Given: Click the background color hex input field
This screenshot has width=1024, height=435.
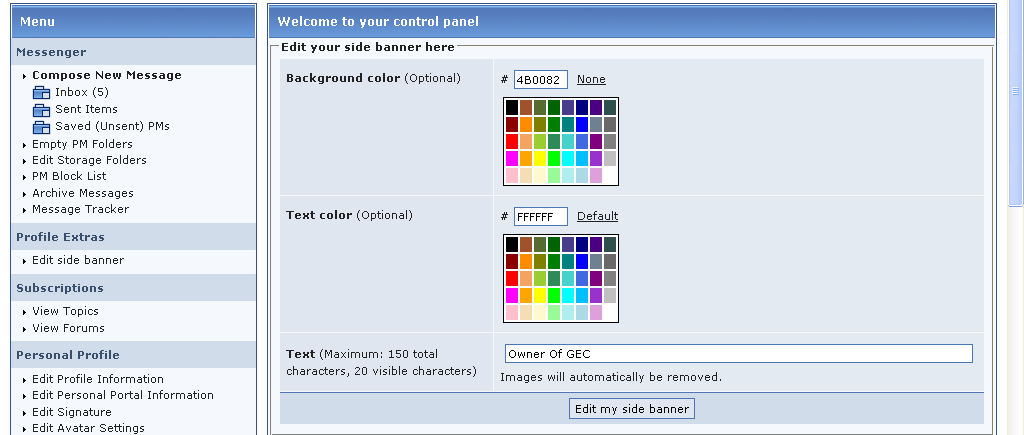Looking at the screenshot, I should point(540,79).
